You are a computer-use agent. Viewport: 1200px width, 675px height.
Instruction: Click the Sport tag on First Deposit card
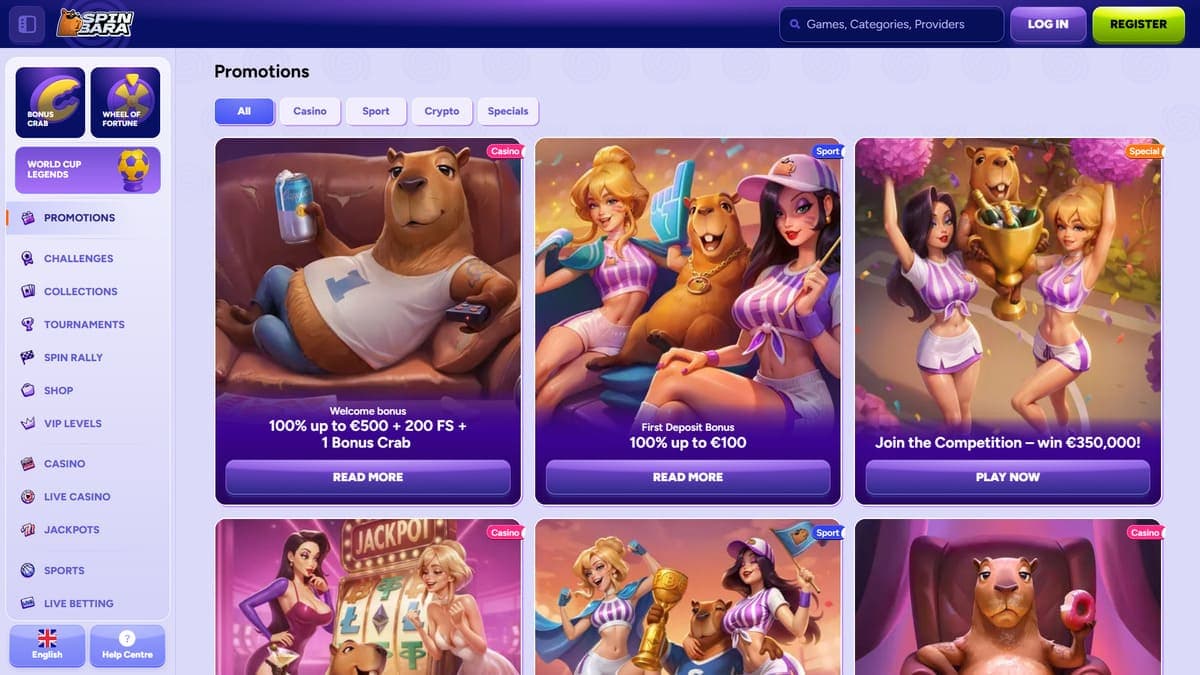(x=828, y=152)
